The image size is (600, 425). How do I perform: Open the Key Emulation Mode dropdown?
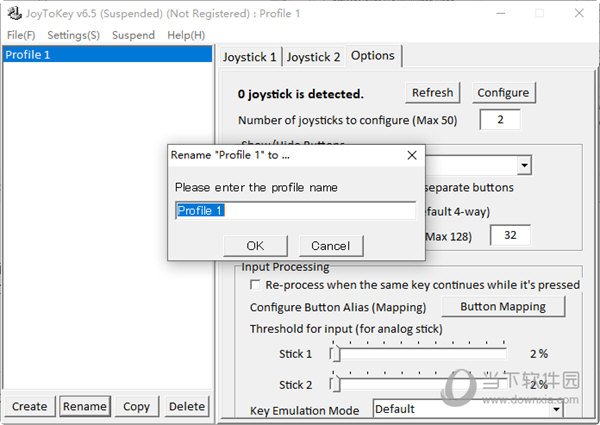click(468, 409)
